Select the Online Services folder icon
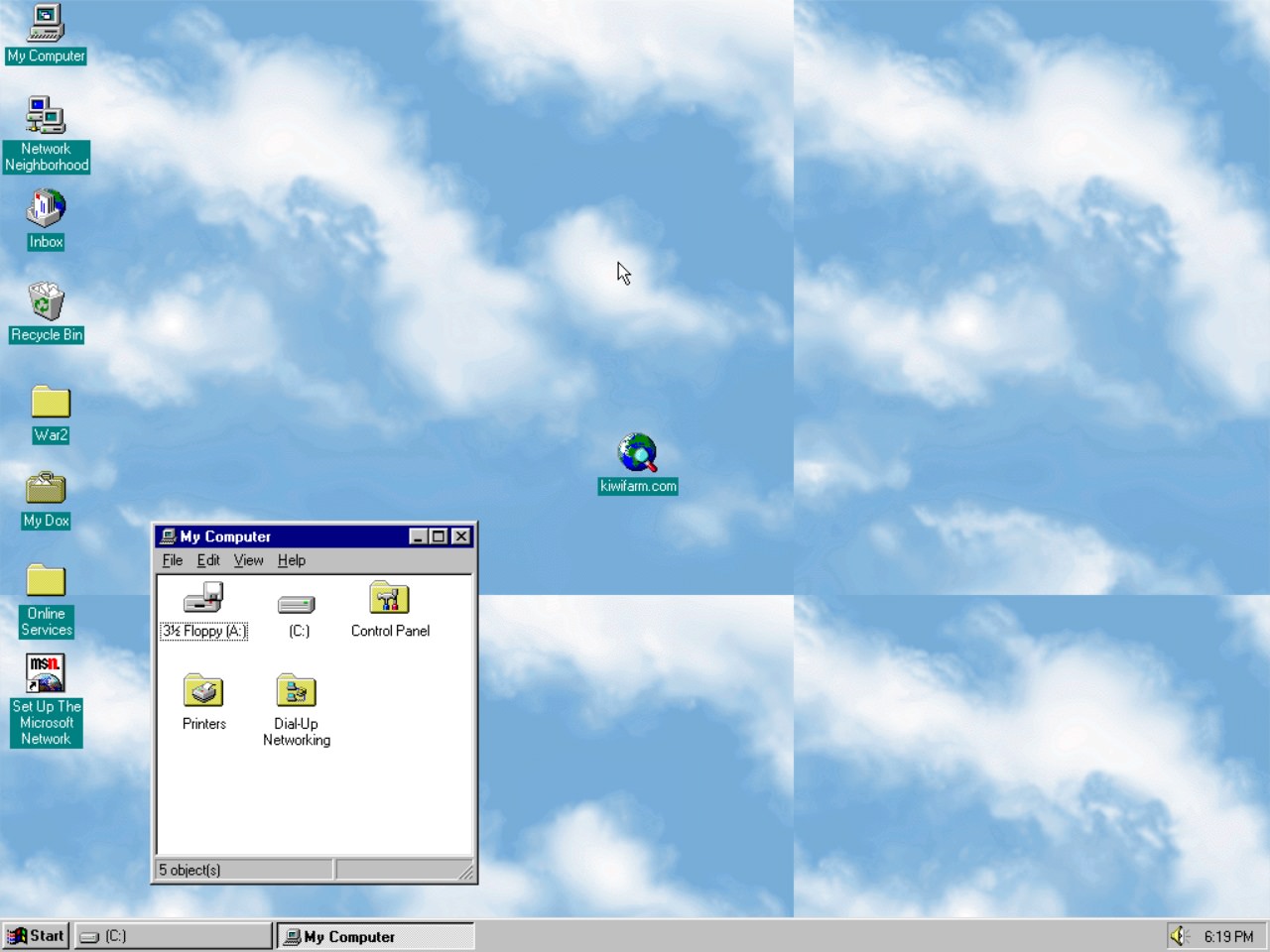 (x=46, y=582)
